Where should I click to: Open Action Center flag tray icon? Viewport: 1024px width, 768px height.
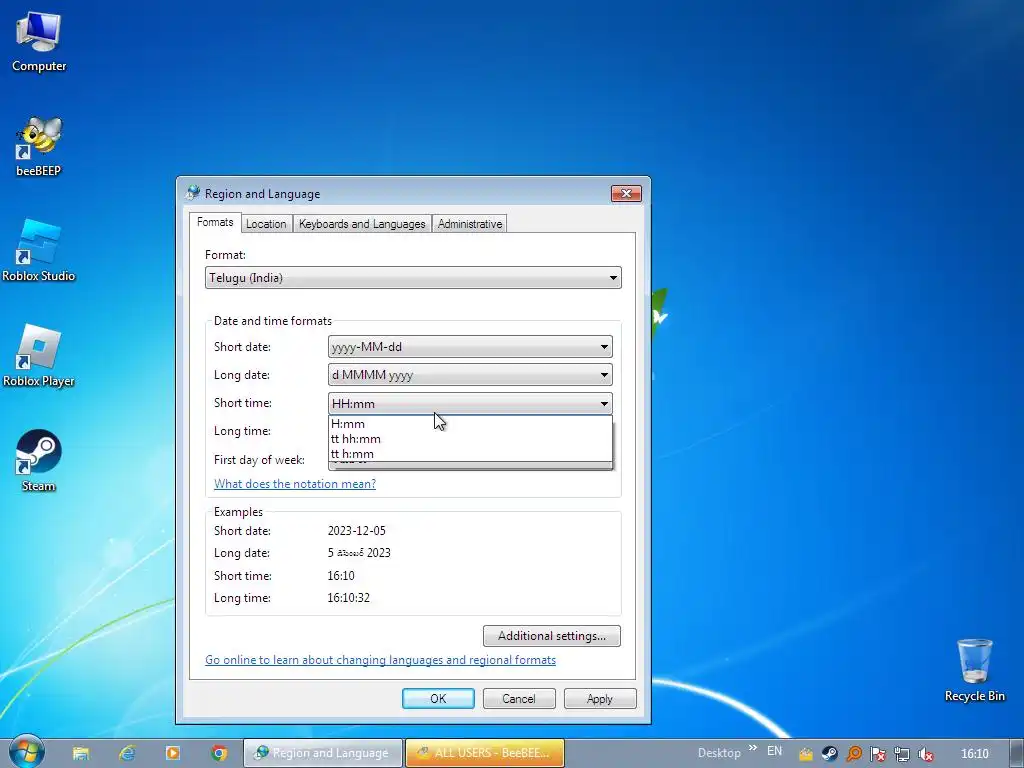coord(878,754)
